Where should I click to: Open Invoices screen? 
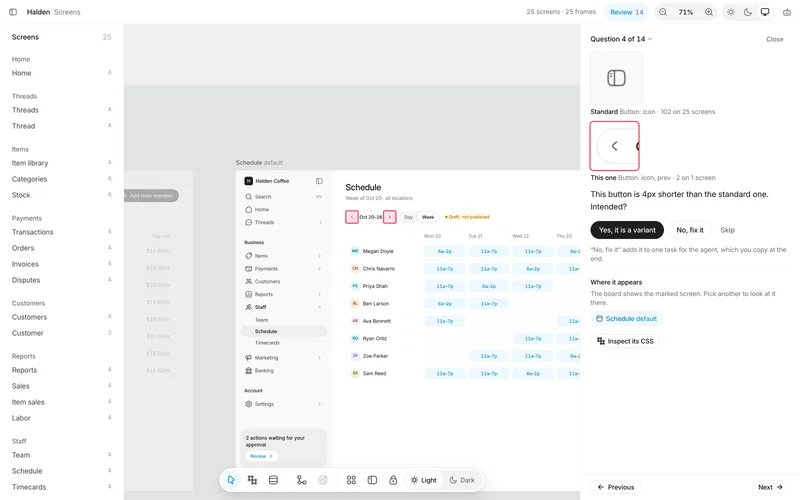click(x=61, y=264)
